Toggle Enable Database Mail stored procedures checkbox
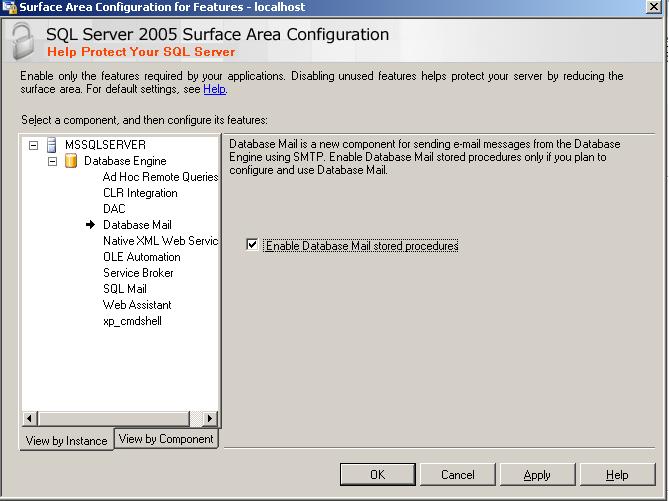This screenshot has height=501, width=669. (252, 245)
